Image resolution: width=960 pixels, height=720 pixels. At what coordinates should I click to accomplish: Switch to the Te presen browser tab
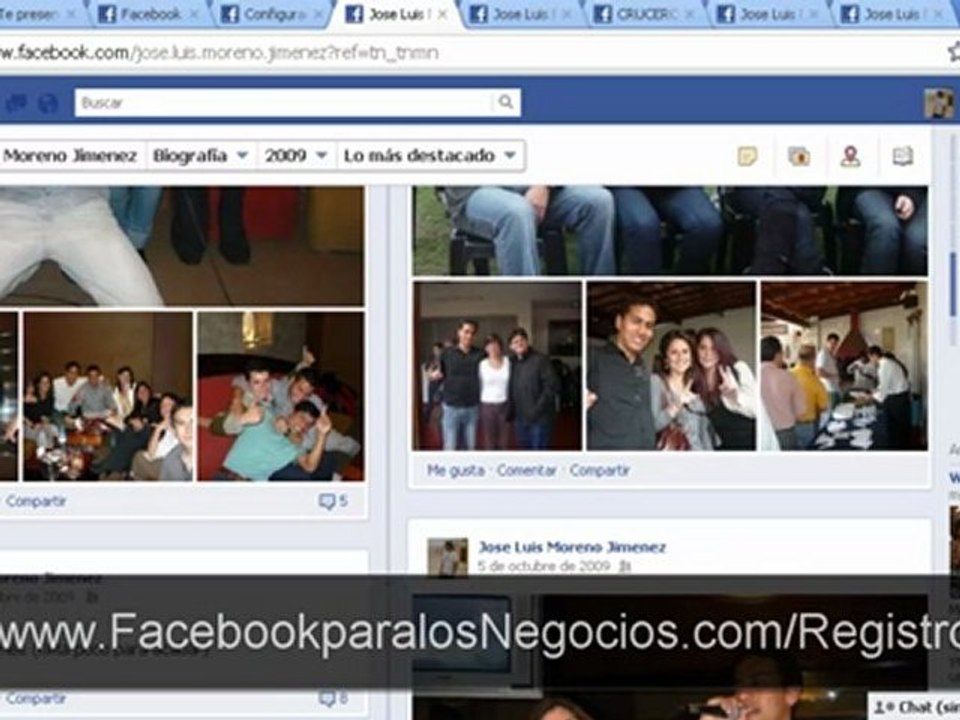click(38, 13)
